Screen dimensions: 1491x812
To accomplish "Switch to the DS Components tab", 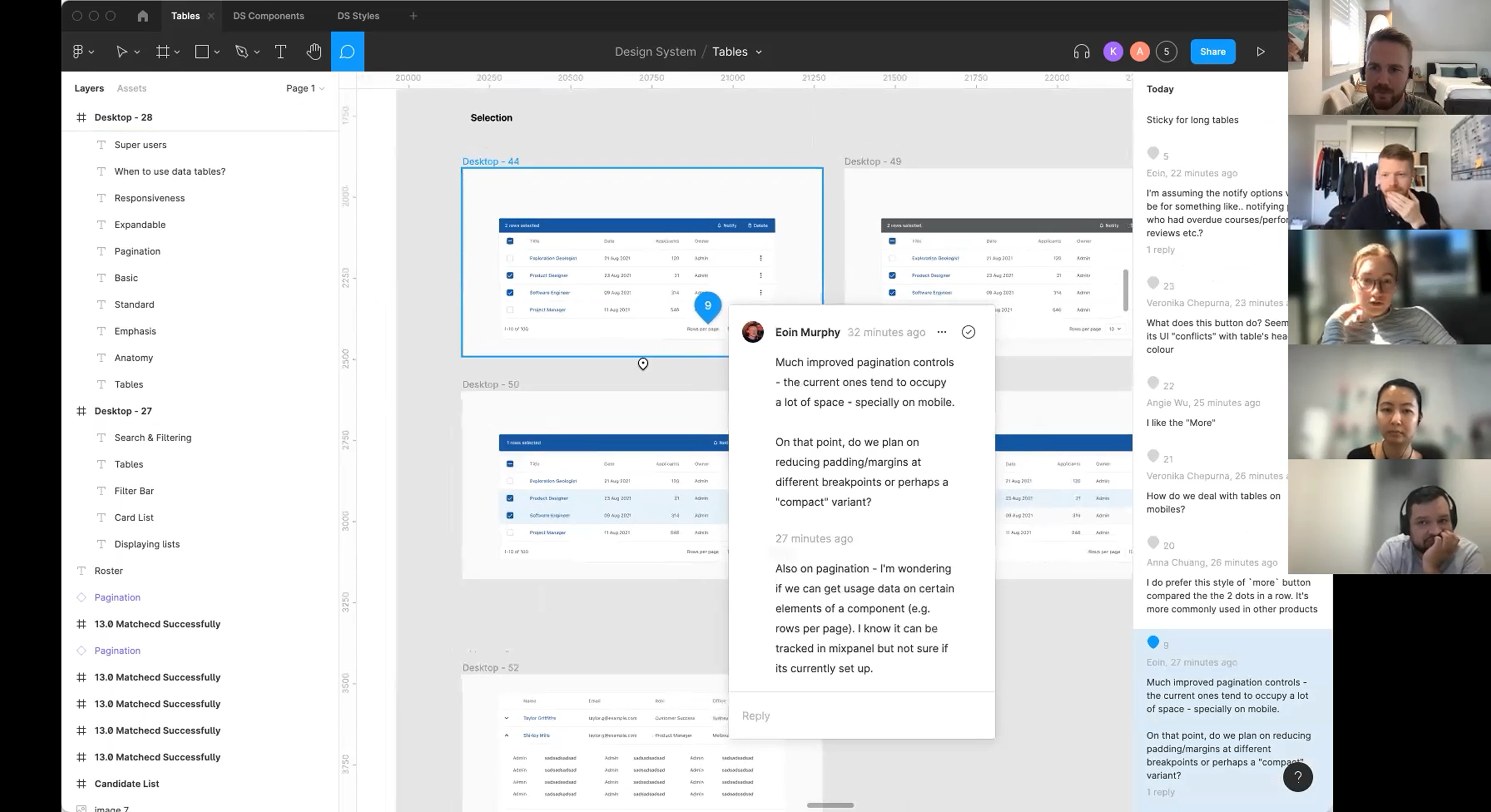I will click(269, 16).
